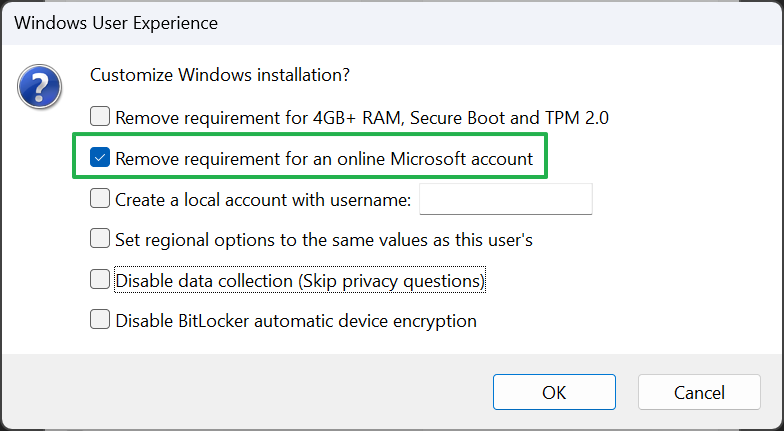Click the 'Customize Windows installation?' heading text
The image size is (784, 431).
pos(220,75)
